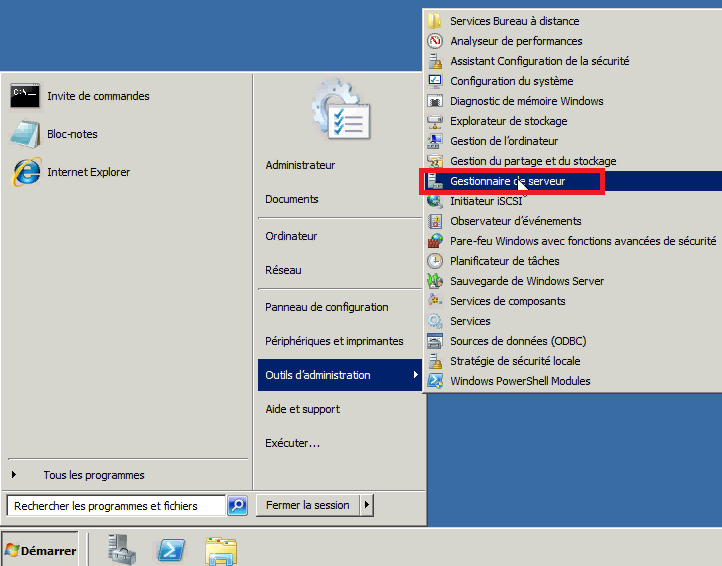Click the Bloc-notes label
The width and height of the screenshot is (722, 566).
[72, 134]
